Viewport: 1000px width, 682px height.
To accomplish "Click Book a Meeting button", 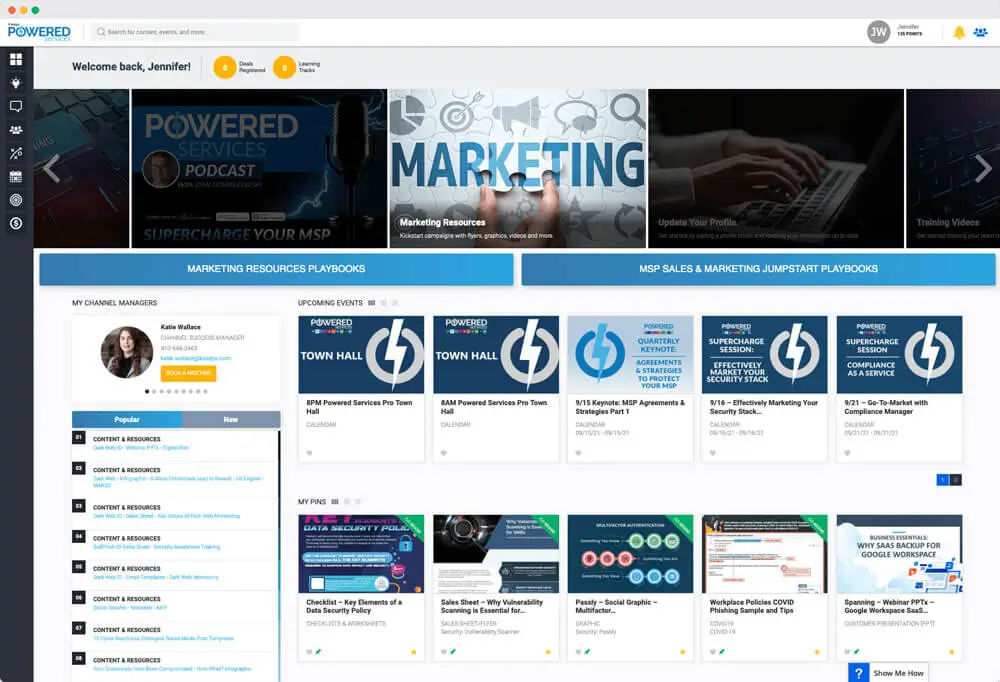I will pyautogui.click(x=188, y=373).
